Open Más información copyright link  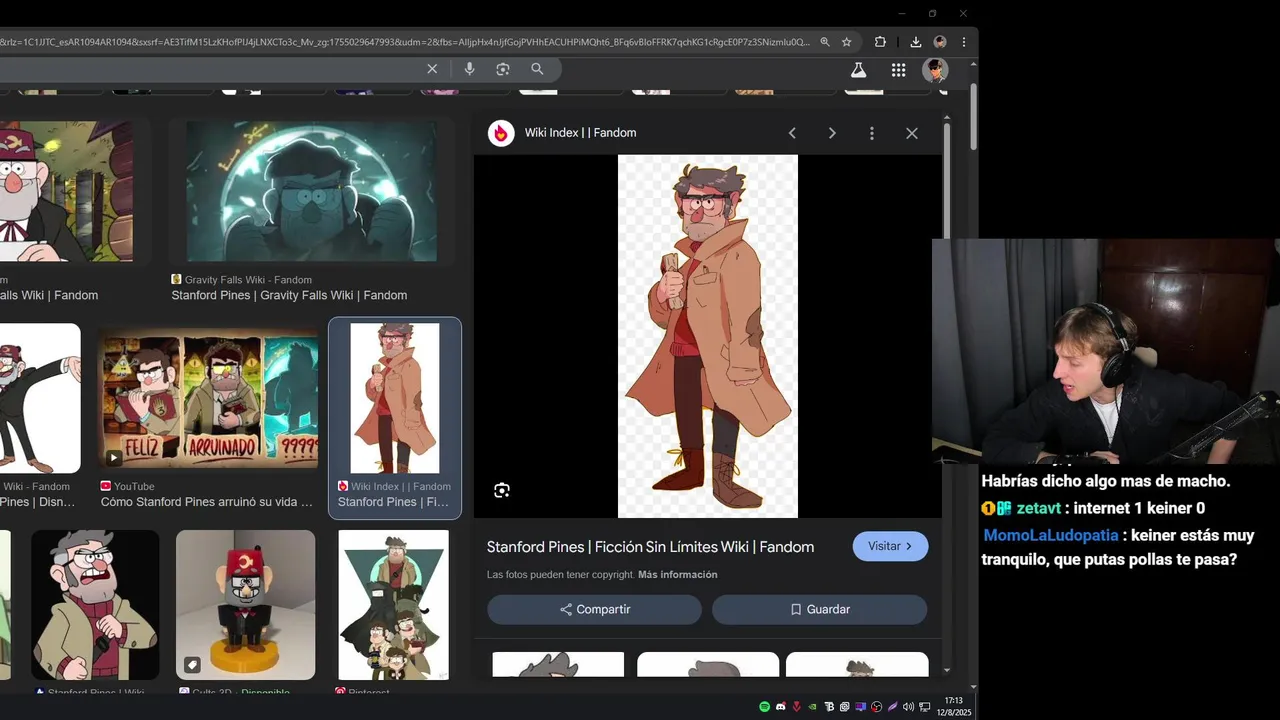(677, 574)
